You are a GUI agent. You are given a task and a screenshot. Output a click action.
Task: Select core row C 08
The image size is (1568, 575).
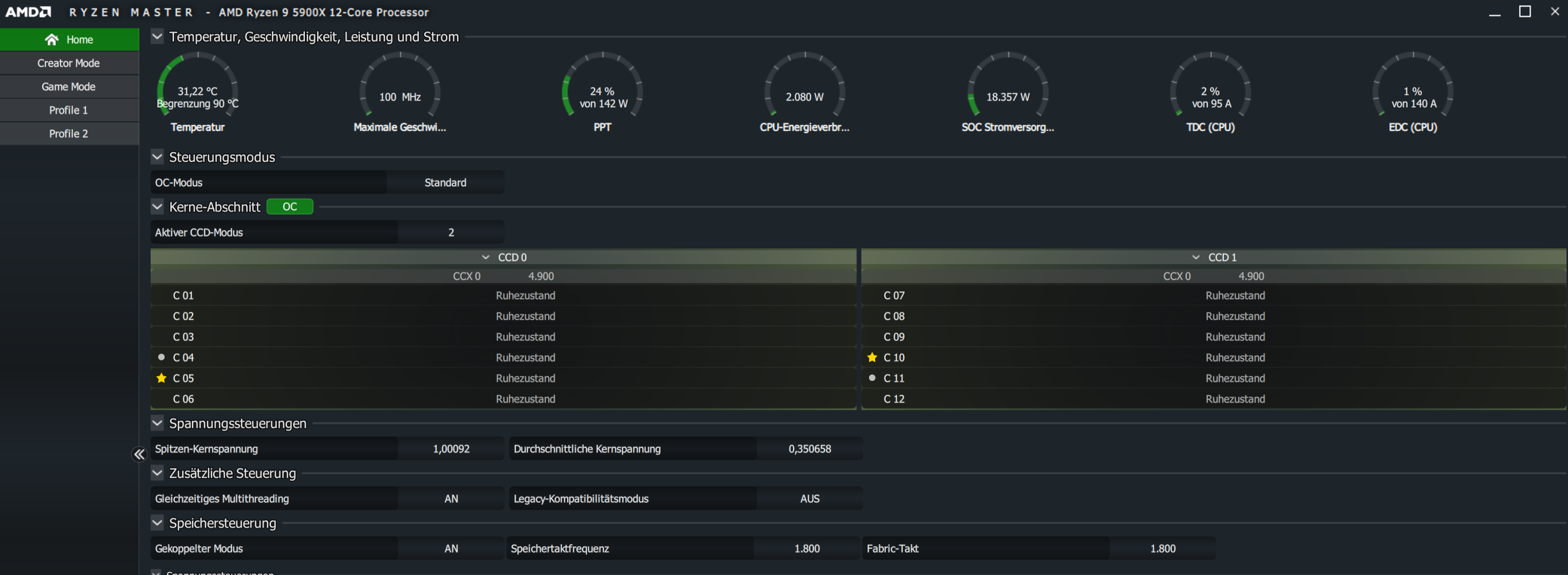[x=1214, y=316]
